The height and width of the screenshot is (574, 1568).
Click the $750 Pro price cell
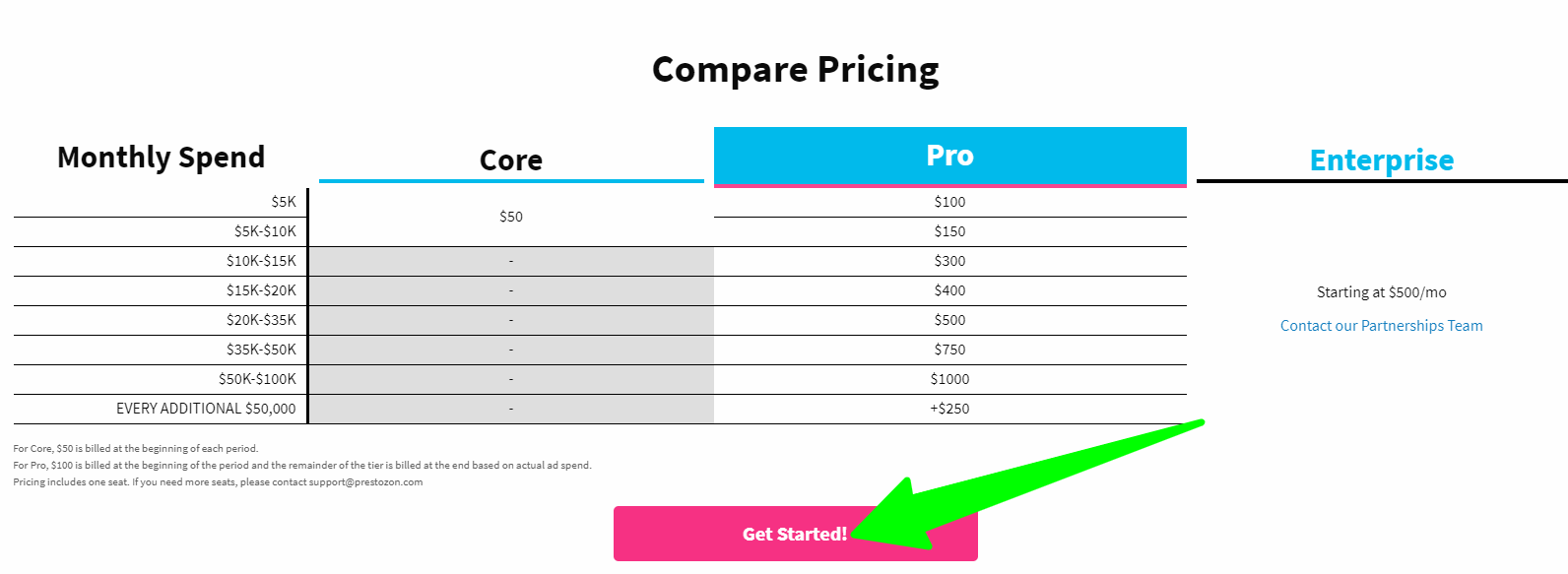(949, 350)
